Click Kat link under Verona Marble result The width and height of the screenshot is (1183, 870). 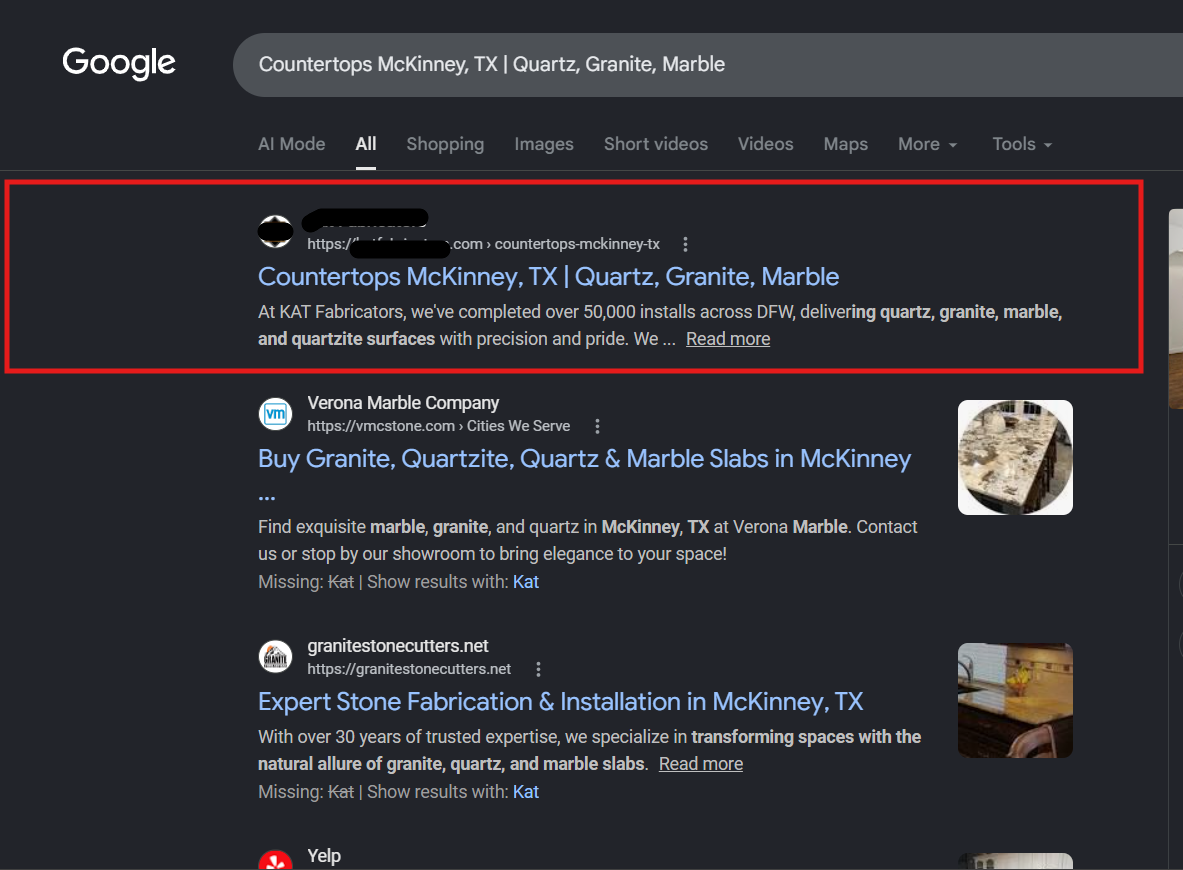[526, 583]
